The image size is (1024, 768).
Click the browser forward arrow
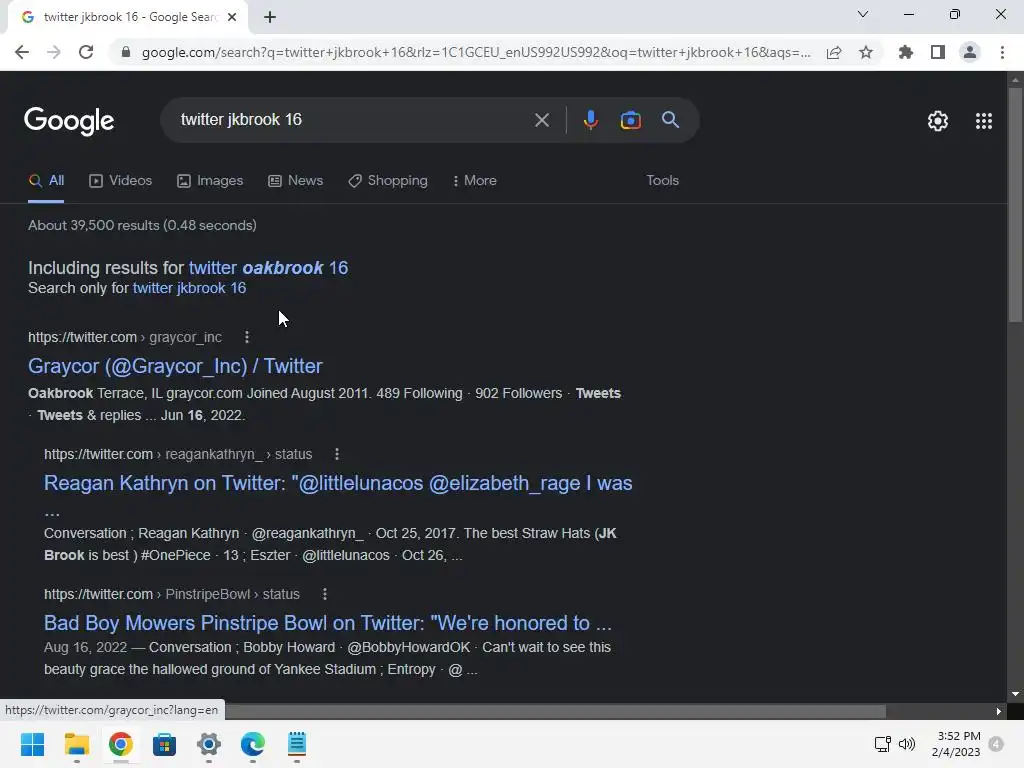point(54,52)
